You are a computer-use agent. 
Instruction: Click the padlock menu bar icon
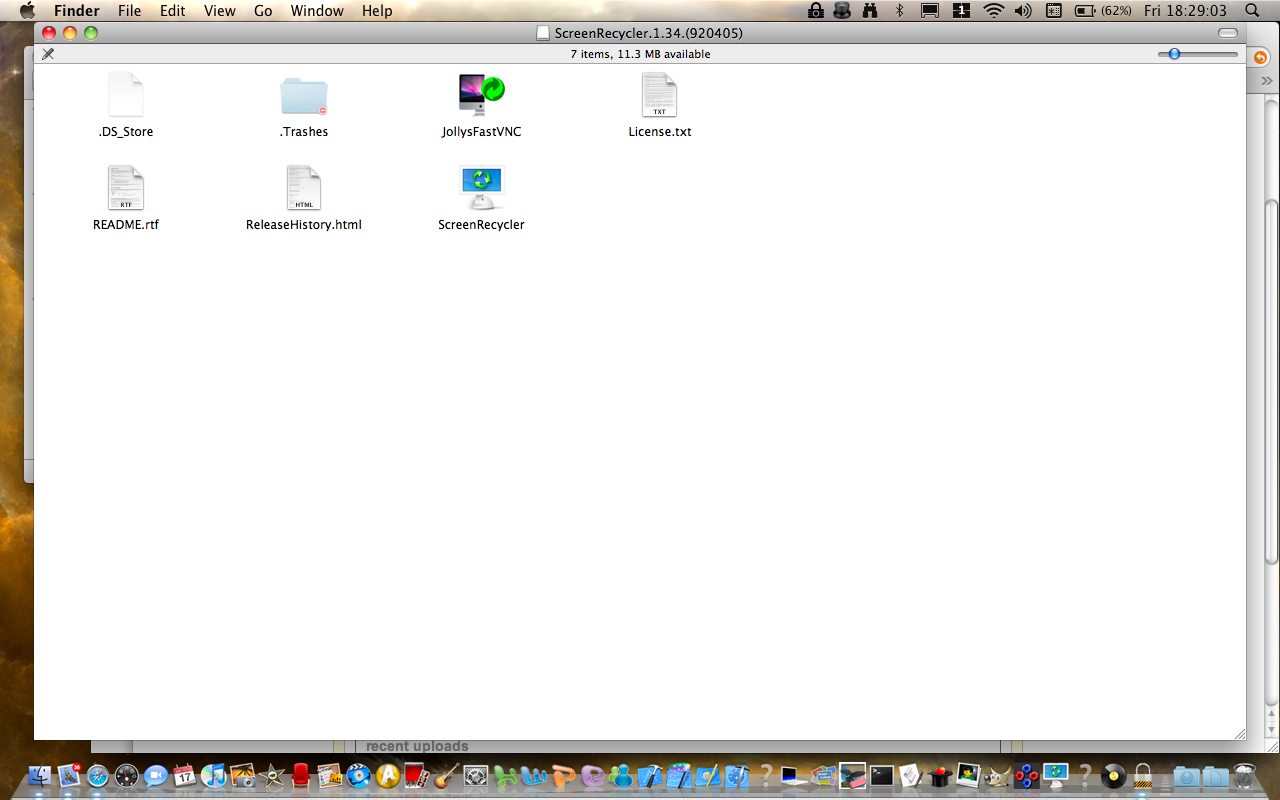coord(816,11)
